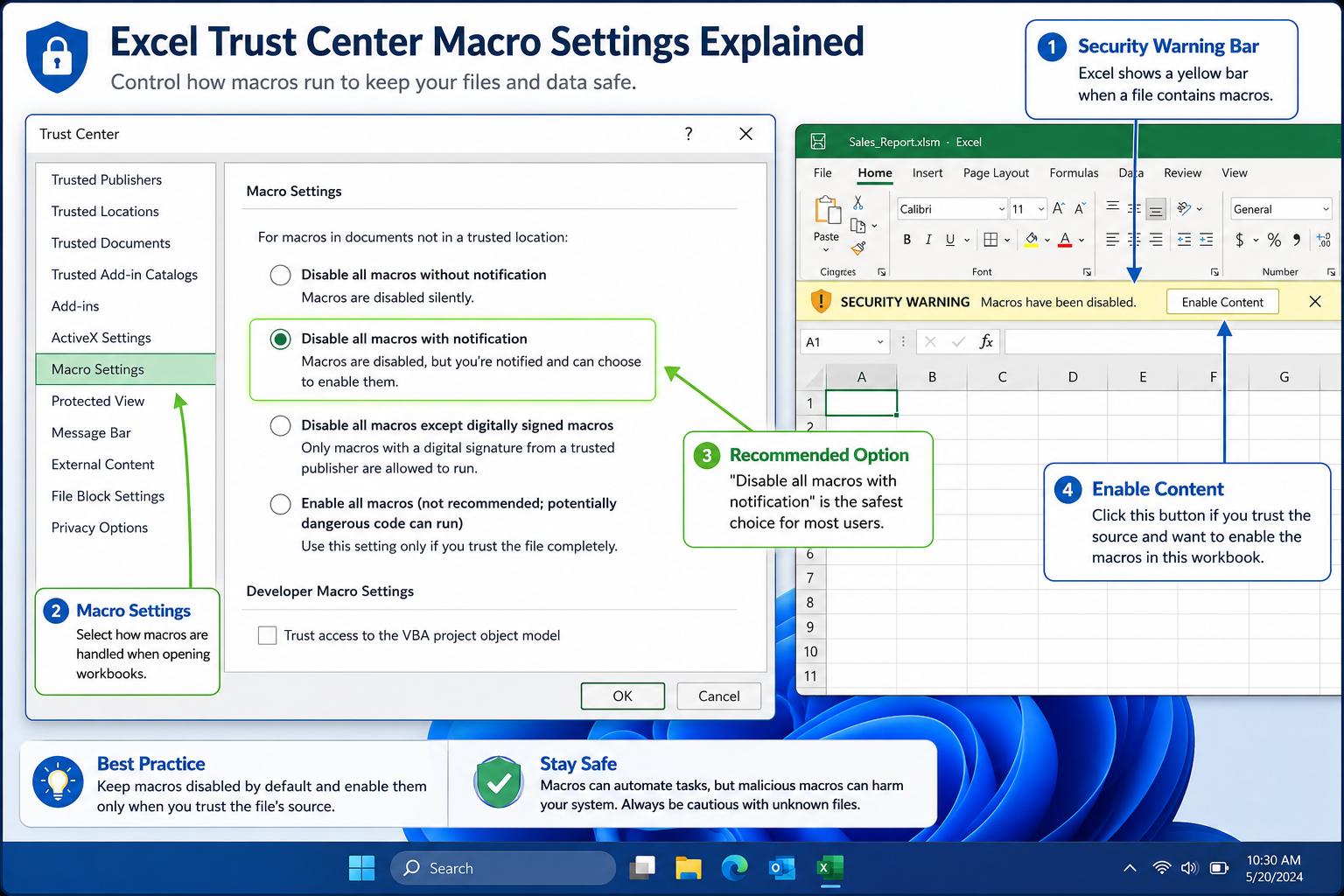
Task: Switch to the View ribbon tab
Action: tap(1235, 172)
